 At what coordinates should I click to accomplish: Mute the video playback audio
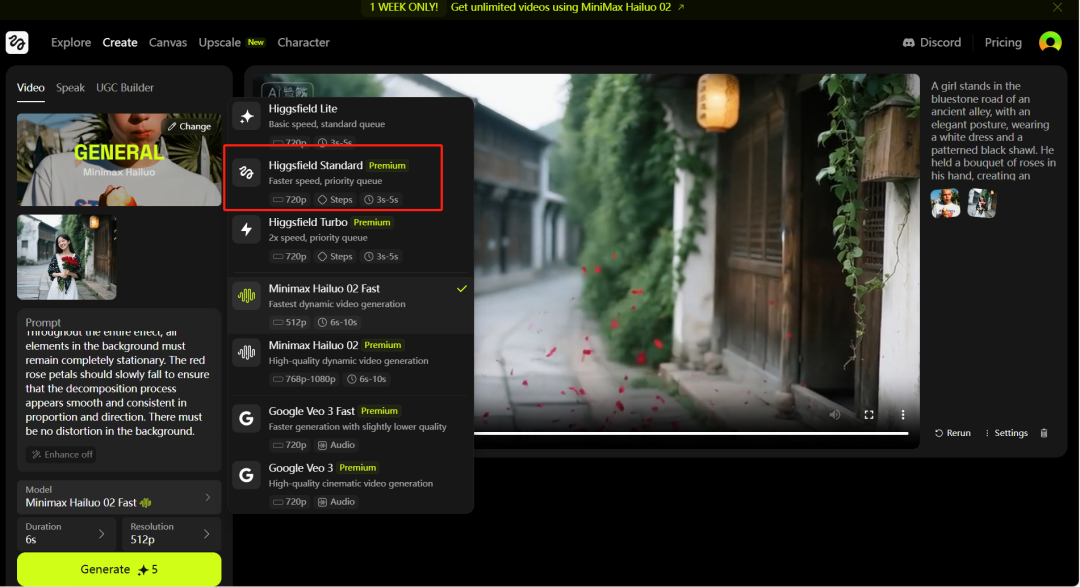coord(835,414)
